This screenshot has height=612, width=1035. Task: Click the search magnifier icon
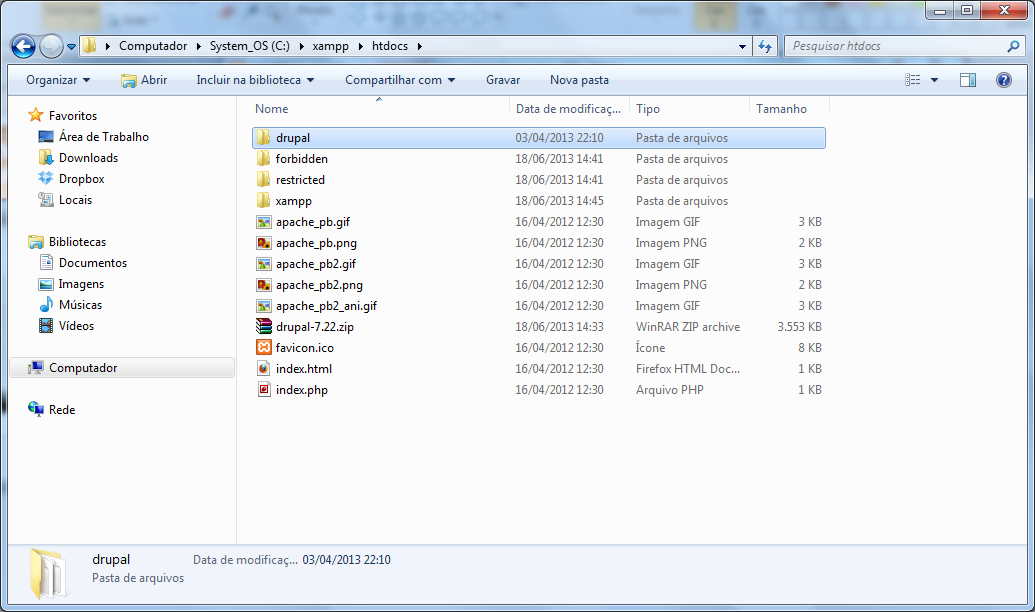click(1013, 46)
